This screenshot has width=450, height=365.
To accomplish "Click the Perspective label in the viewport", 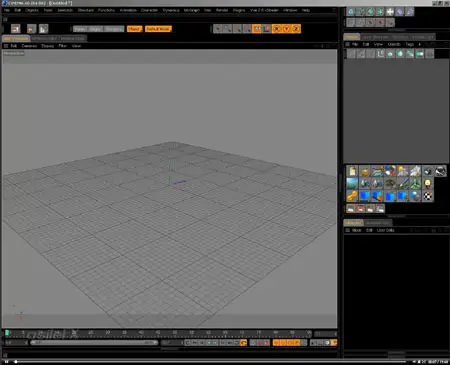I will [x=14, y=53].
